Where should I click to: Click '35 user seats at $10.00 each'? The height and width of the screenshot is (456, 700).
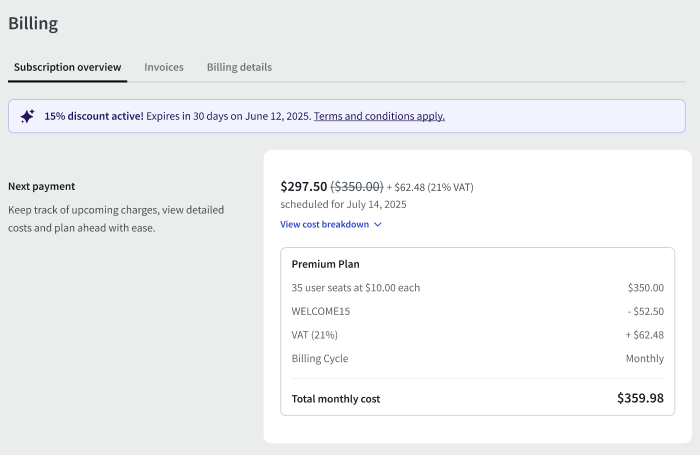(x=356, y=288)
